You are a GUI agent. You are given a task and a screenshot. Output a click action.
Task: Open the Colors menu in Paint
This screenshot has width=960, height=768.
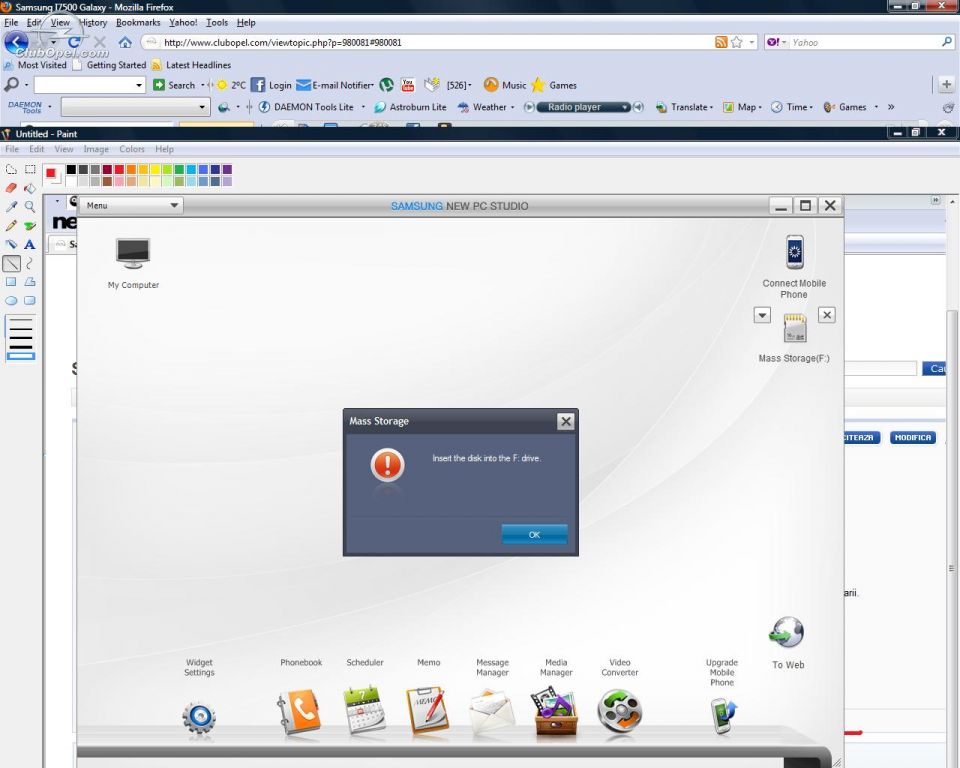(132, 149)
